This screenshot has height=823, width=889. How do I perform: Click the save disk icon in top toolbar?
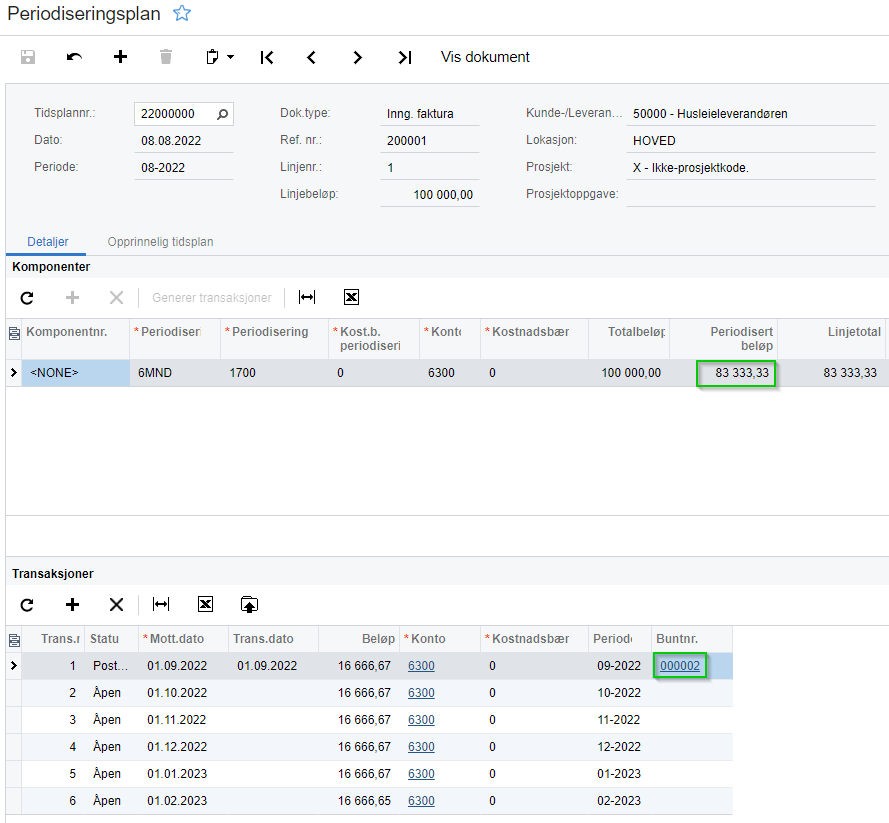(28, 57)
